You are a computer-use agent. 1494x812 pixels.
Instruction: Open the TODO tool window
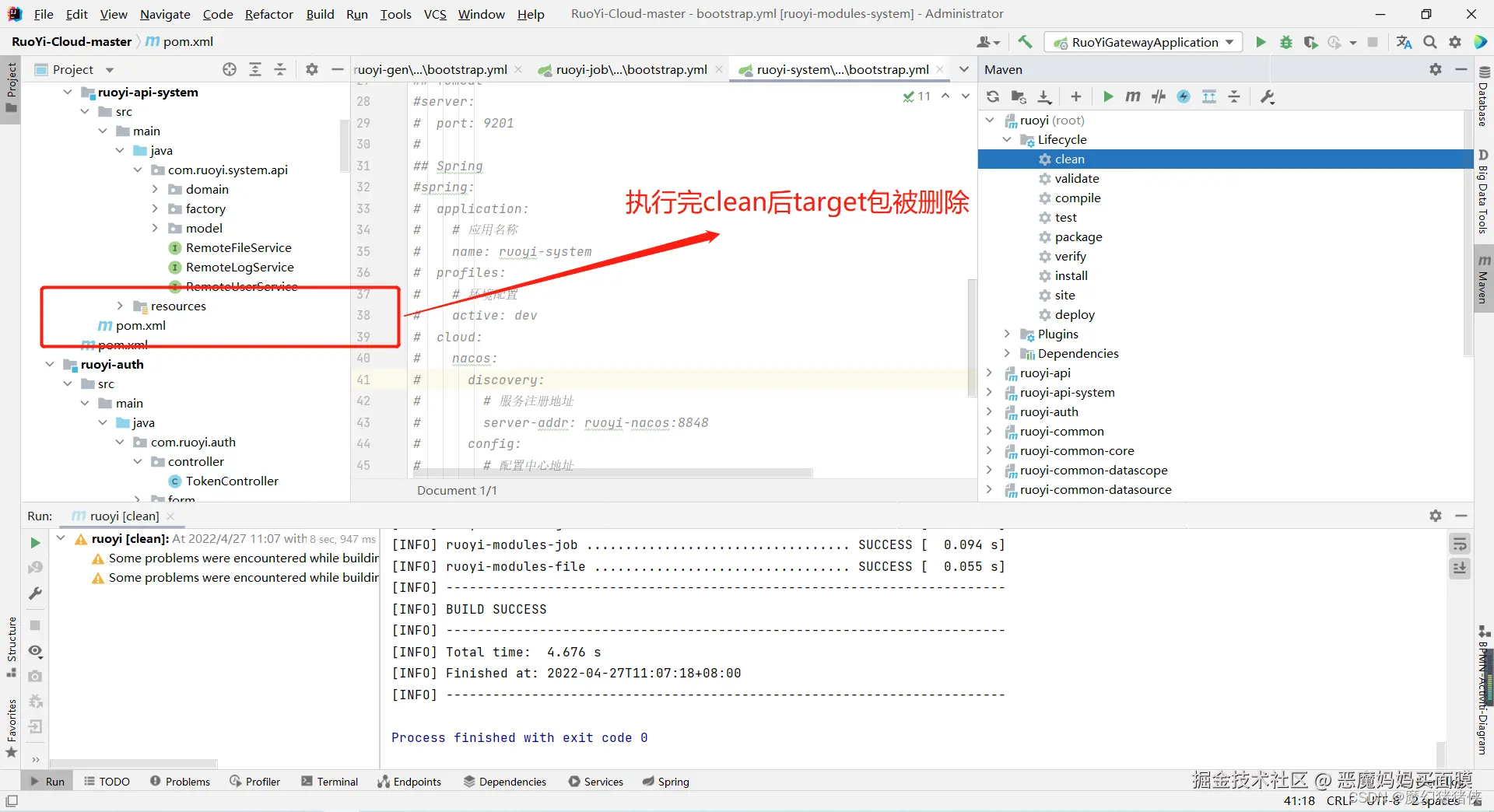[107, 782]
